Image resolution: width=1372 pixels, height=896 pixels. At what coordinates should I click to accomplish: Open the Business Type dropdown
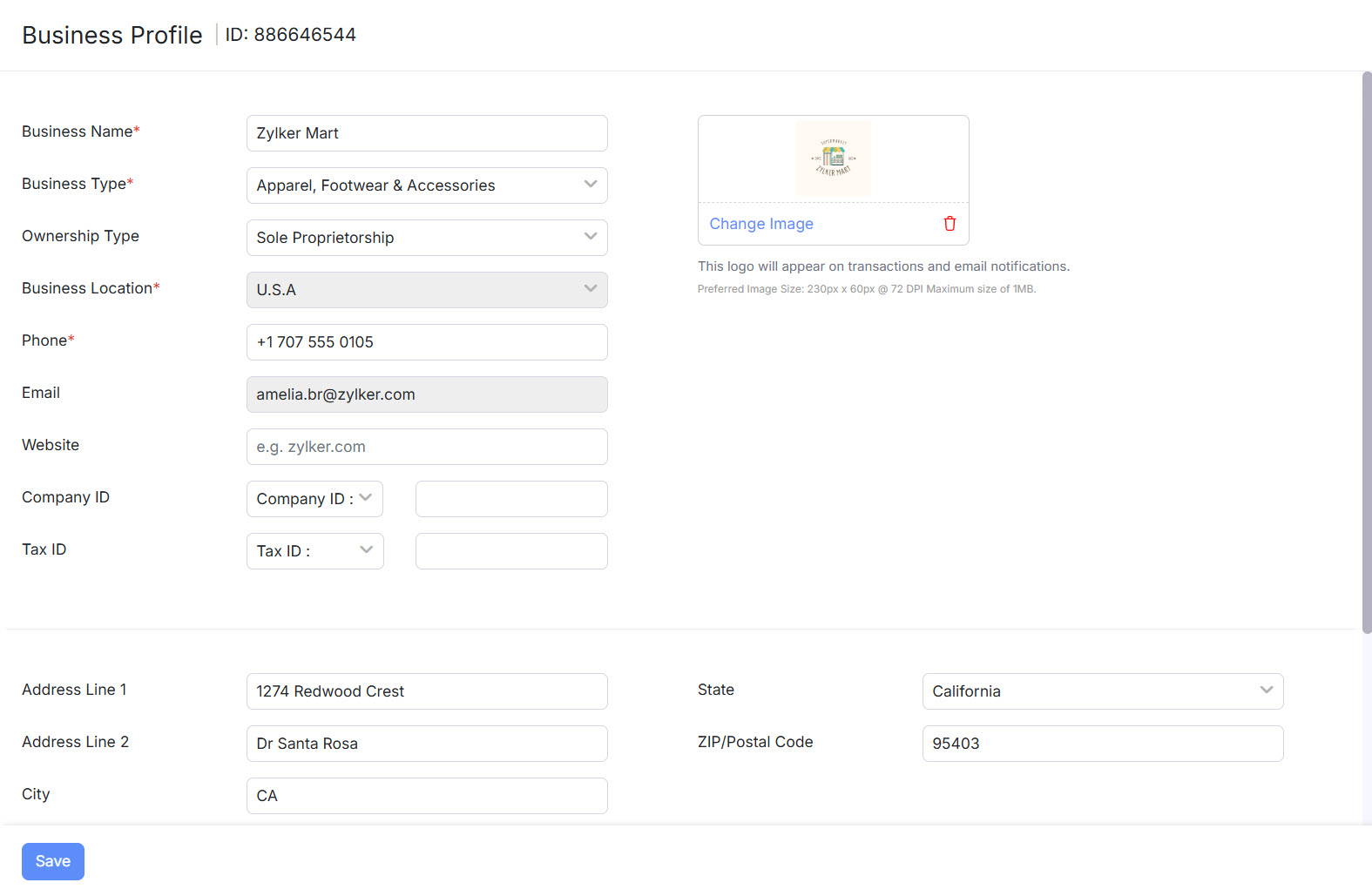coord(427,185)
